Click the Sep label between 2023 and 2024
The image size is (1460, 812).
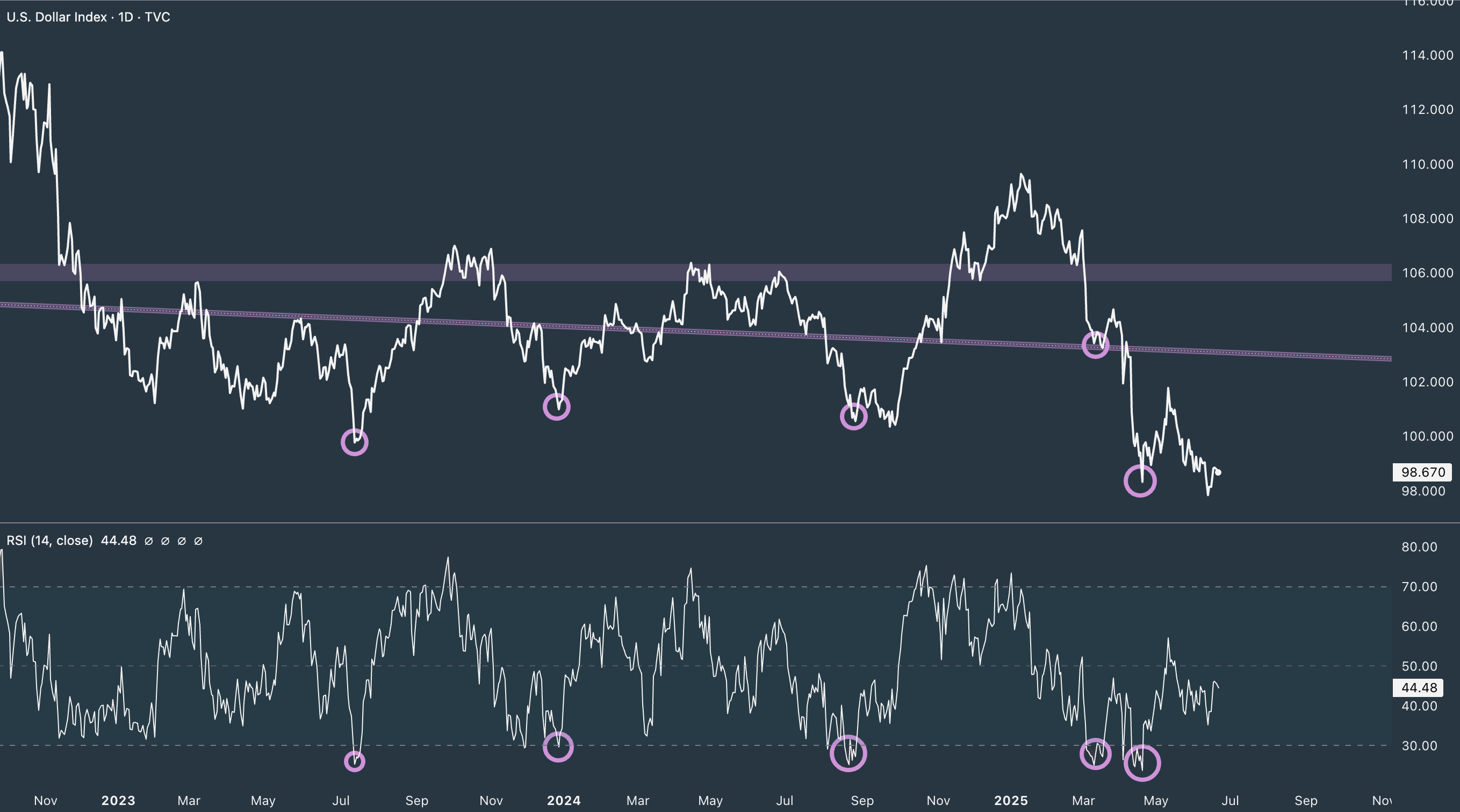[416, 801]
